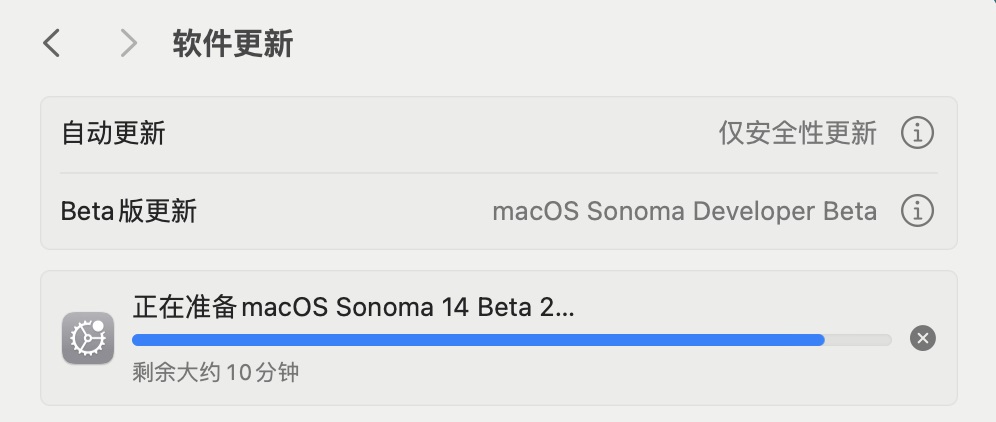
Task: Click the macOS Sonoma Developer Beta value
Action: point(684,212)
